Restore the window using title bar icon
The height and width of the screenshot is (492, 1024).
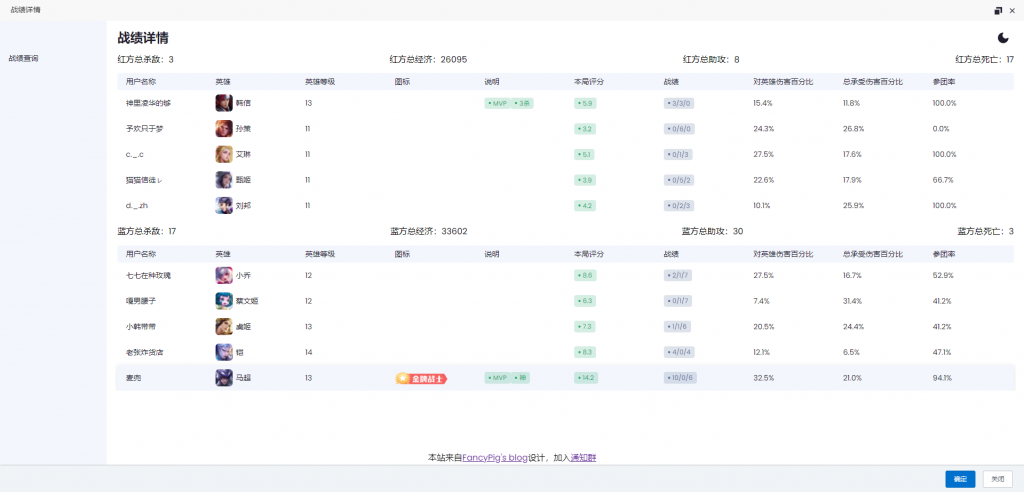pos(999,10)
